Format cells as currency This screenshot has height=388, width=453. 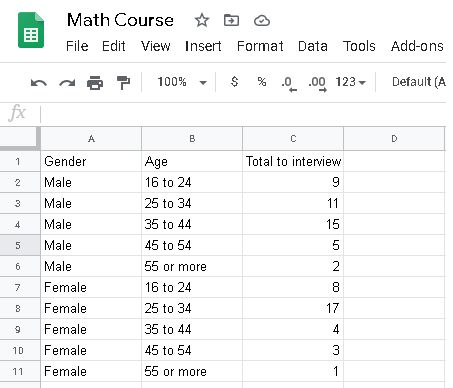pos(234,82)
